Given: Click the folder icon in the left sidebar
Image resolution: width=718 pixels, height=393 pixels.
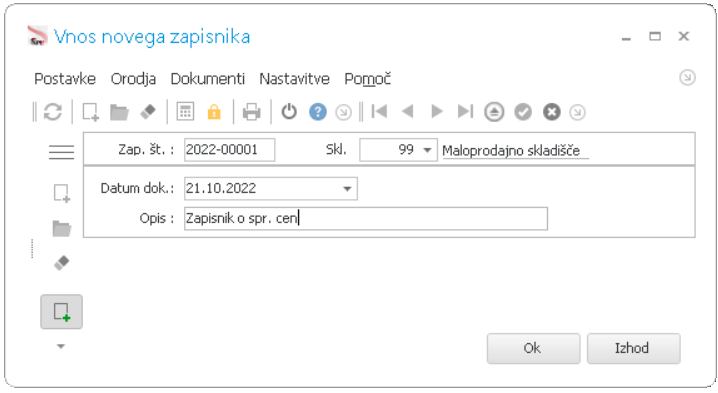Looking at the screenshot, I should [62, 228].
